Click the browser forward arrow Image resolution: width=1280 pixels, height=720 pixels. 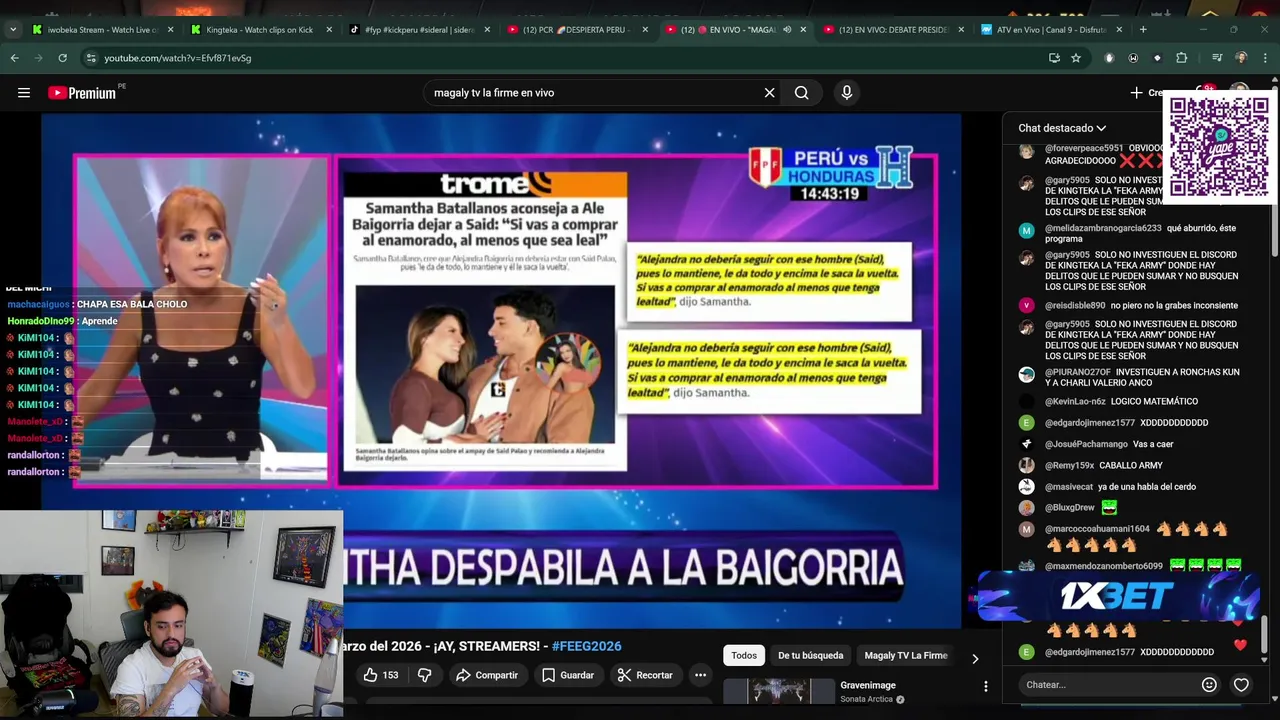point(38,58)
